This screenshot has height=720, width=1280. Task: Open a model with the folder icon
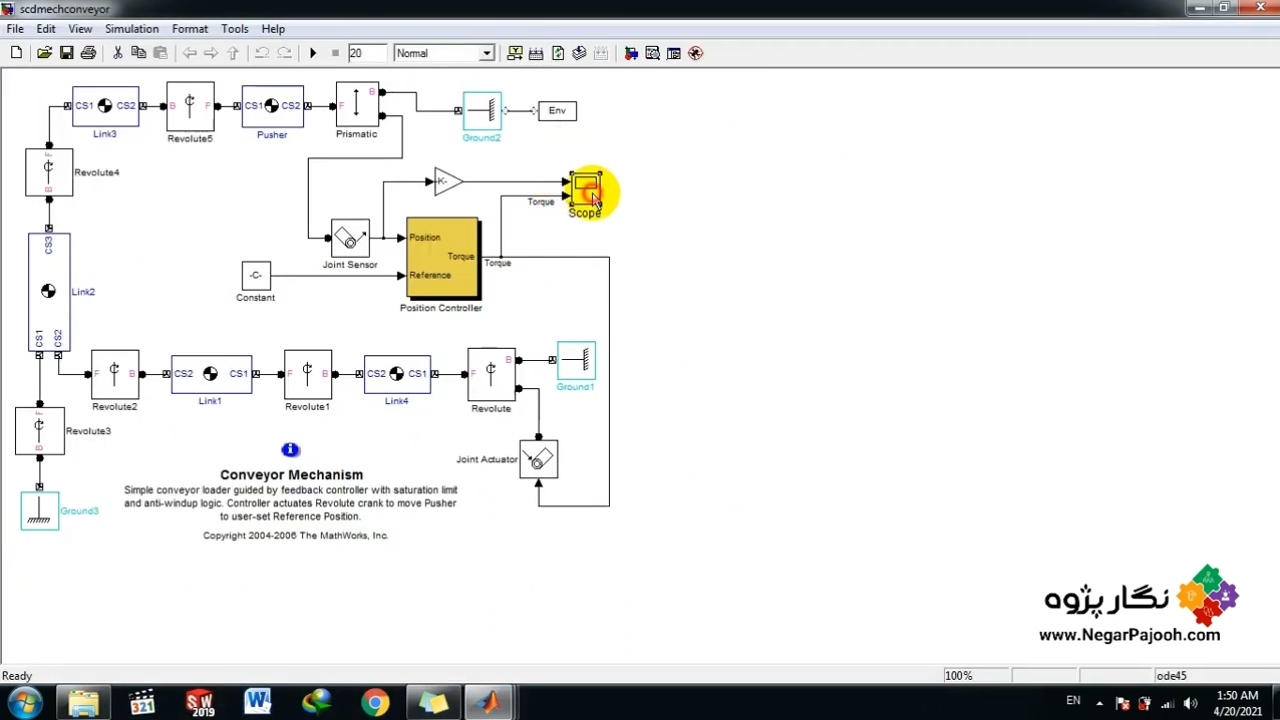44,53
